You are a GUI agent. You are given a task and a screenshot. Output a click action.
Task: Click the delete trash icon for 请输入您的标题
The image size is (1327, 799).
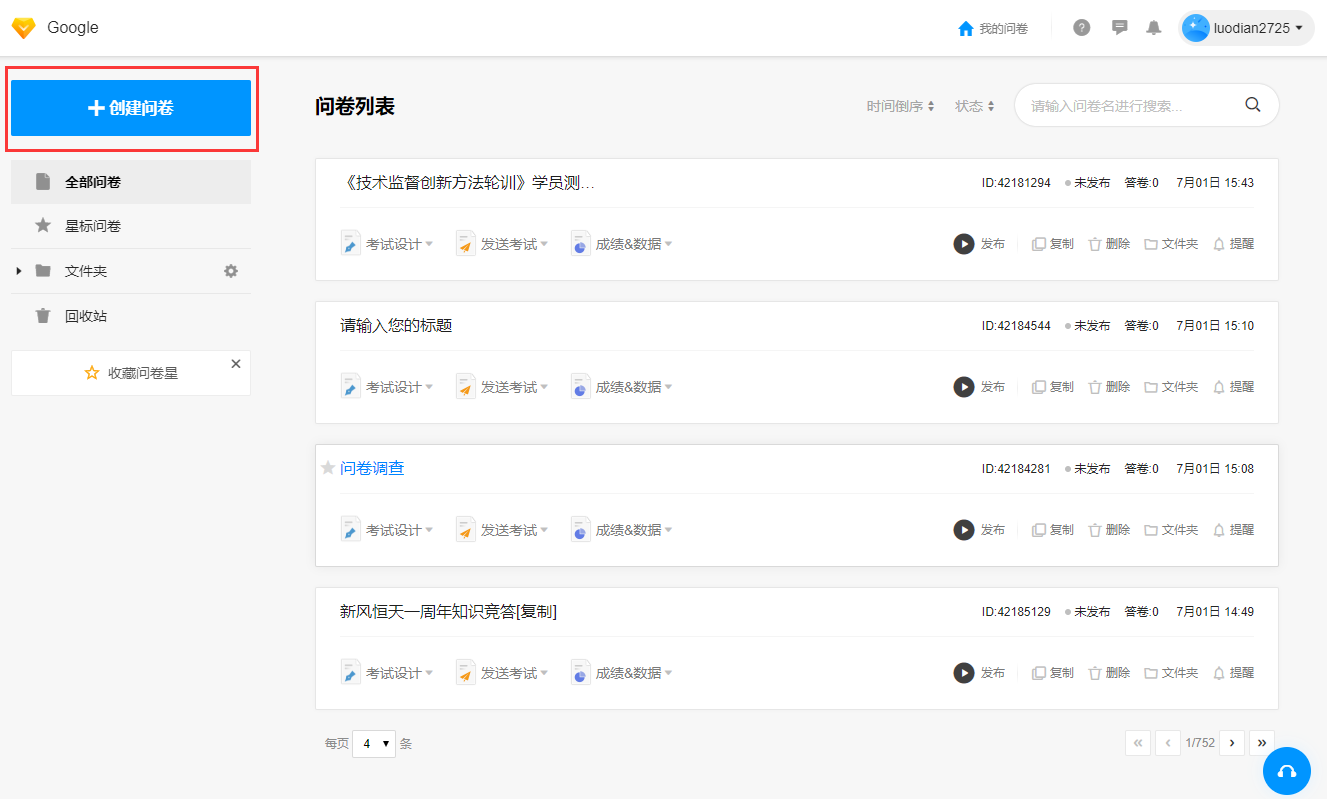[x=1094, y=387]
